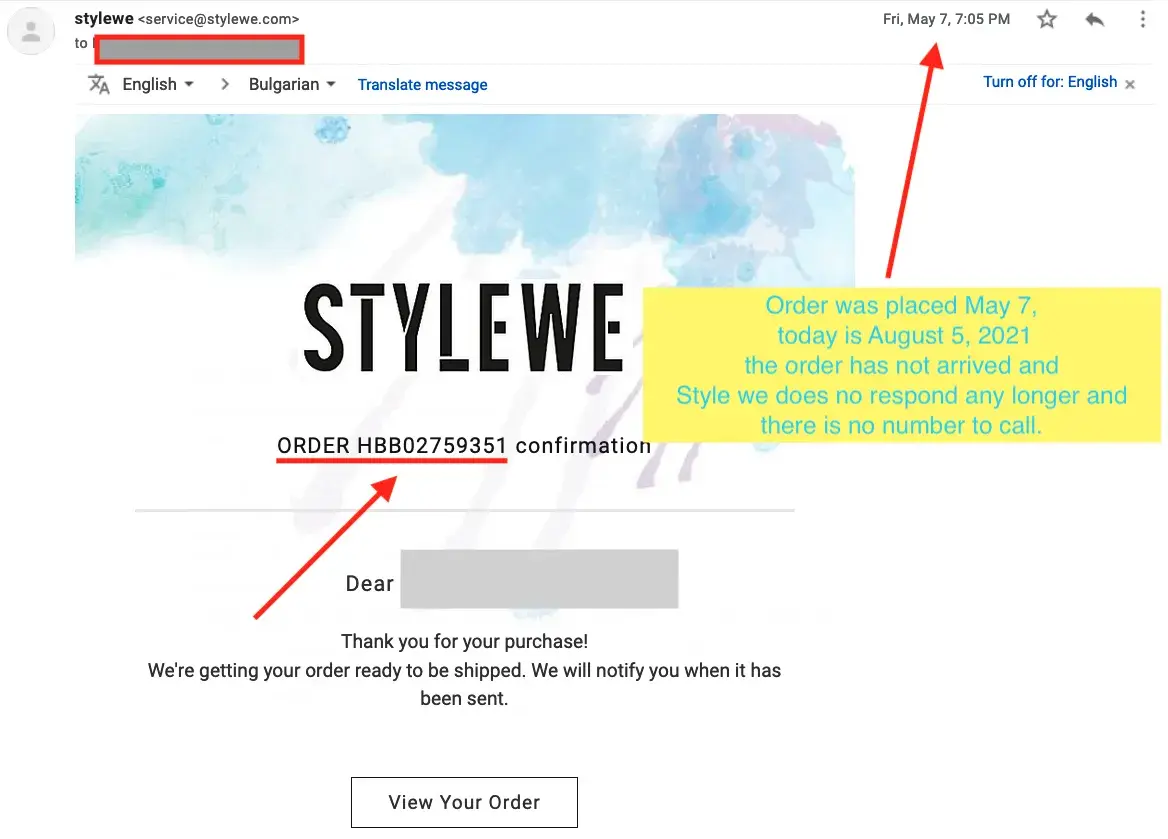Star this Stylewe email

[1047, 19]
